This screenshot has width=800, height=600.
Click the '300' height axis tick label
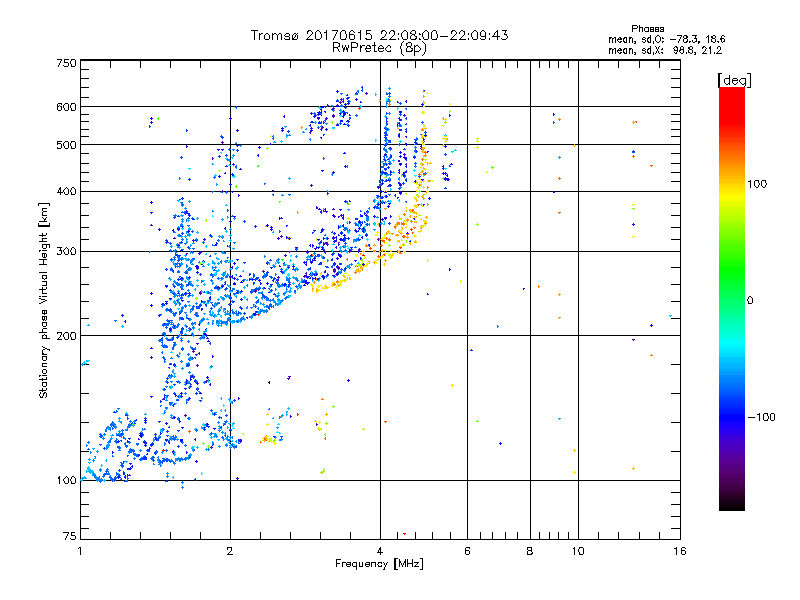(66, 251)
